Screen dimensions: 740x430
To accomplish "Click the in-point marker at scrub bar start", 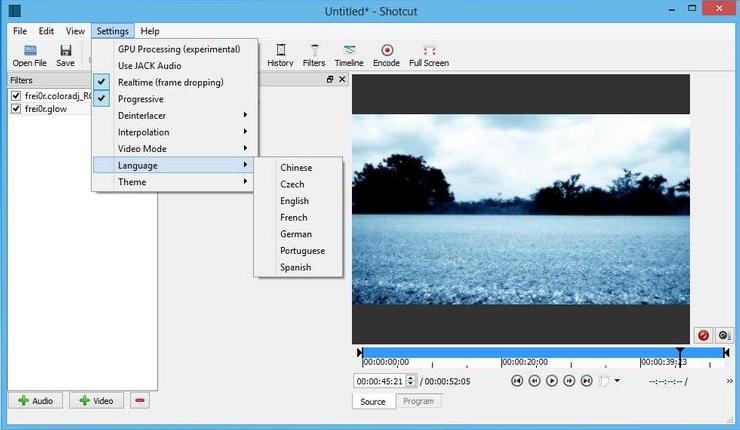I will click(360, 352).
